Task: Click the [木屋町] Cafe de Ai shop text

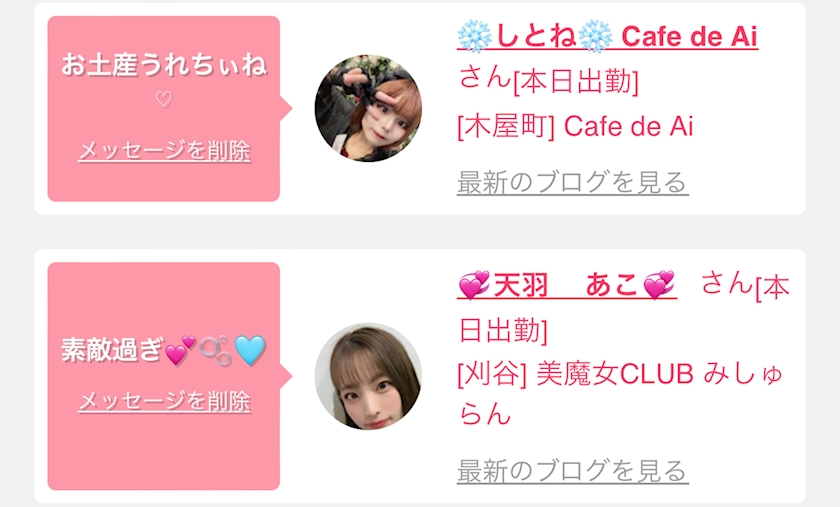Action: [575, 127]
